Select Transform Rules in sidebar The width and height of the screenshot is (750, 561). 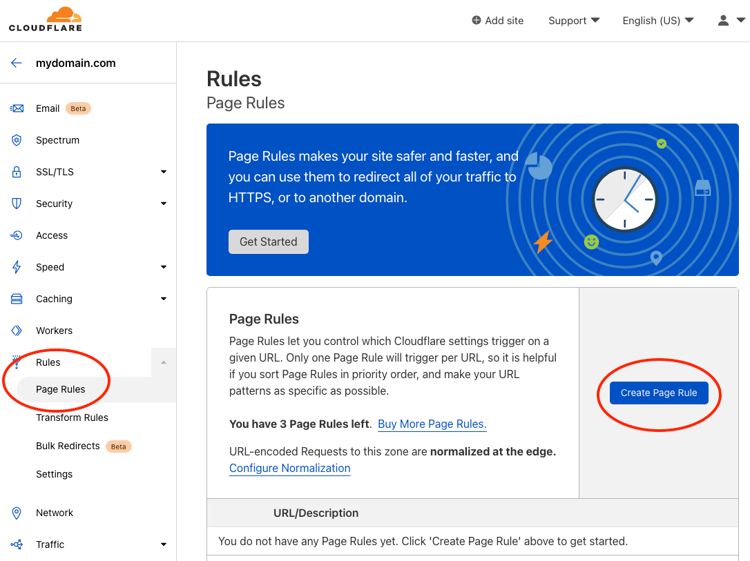pyautogui.click(x=72, y=418)
